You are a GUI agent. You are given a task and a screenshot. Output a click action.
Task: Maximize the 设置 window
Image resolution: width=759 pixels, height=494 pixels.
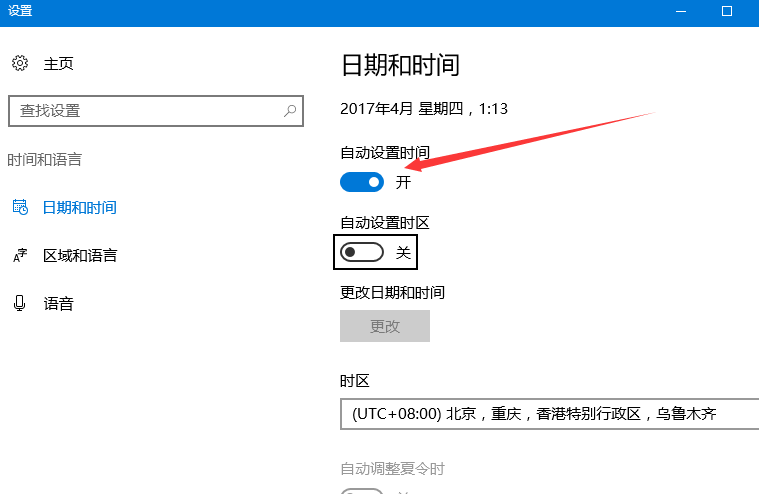point(728,11)
